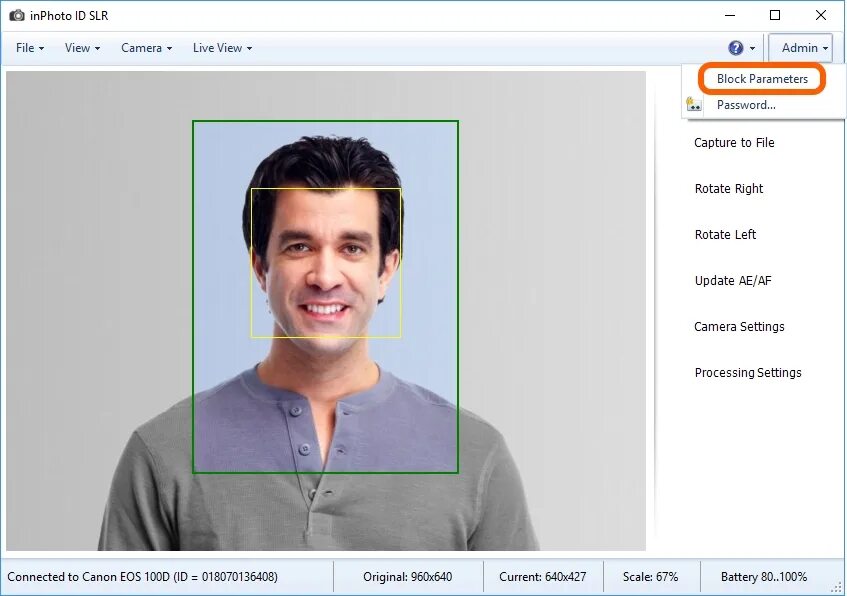The height and width of the screenshot is (596, 847).
Task: Choose Password... in the Admin menu
Action: point(746,105)
